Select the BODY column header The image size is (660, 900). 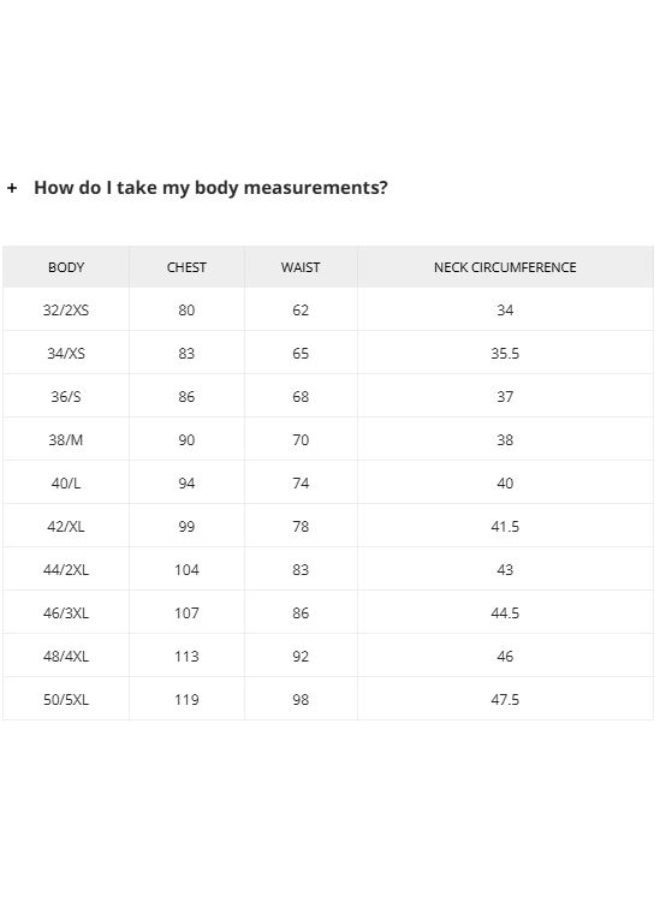click(66, 267)
